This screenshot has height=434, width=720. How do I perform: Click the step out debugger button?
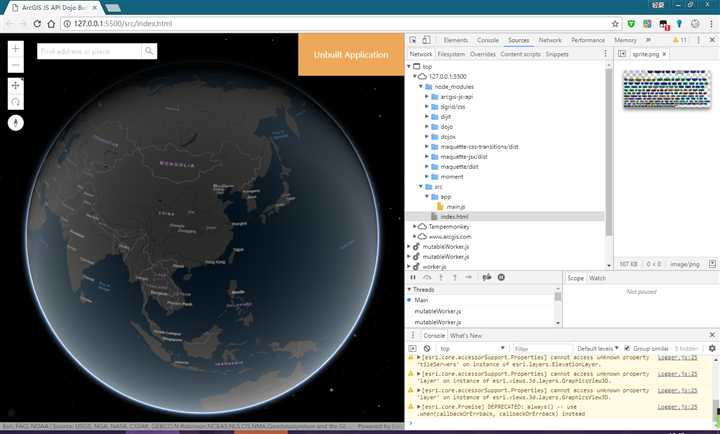tap(455, 277)
